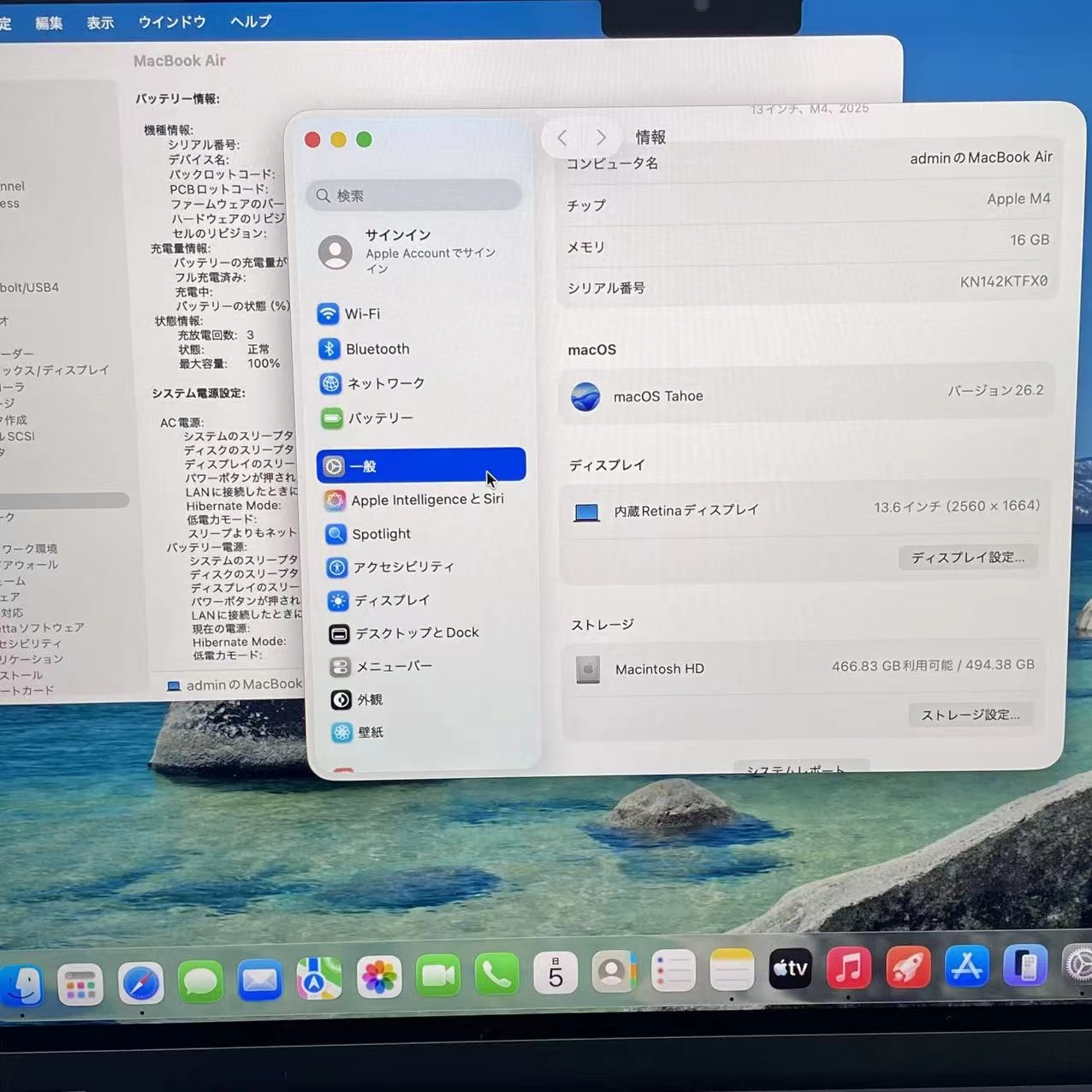Select Spotlight settings
This screenshot has width=1092, height=1092.
380,533
